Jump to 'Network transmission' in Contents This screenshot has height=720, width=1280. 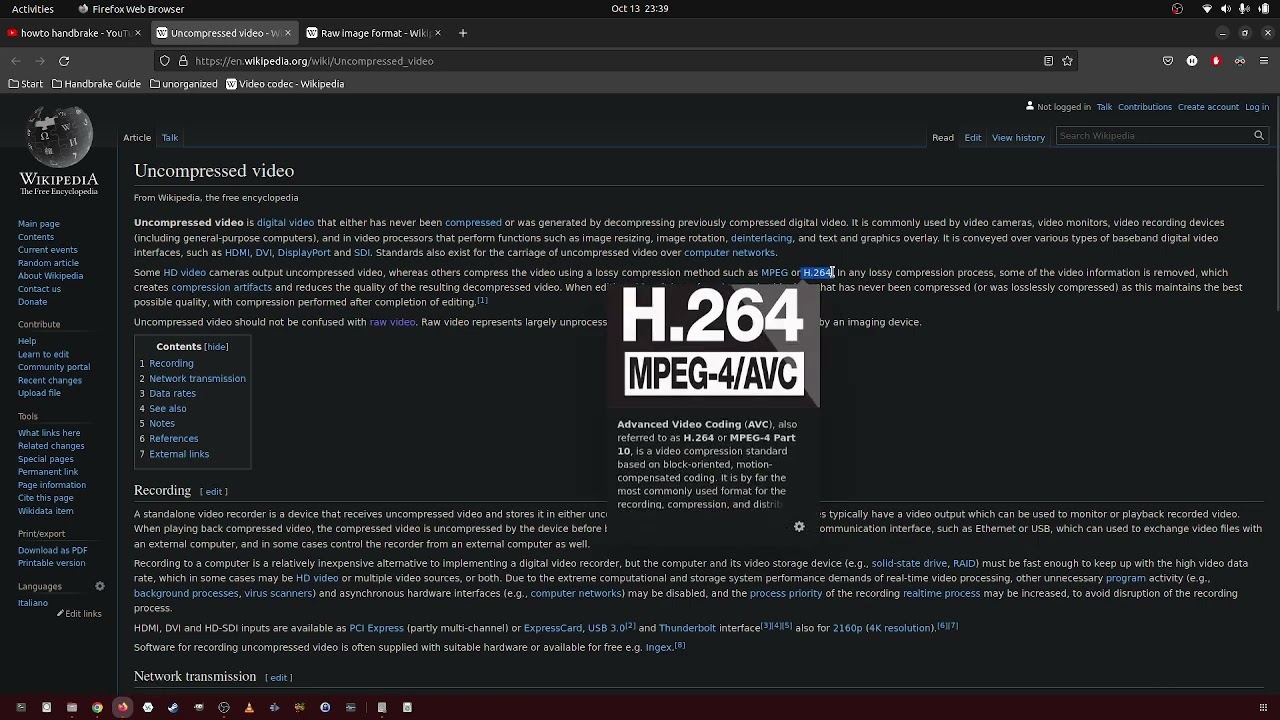pos(197,379)
